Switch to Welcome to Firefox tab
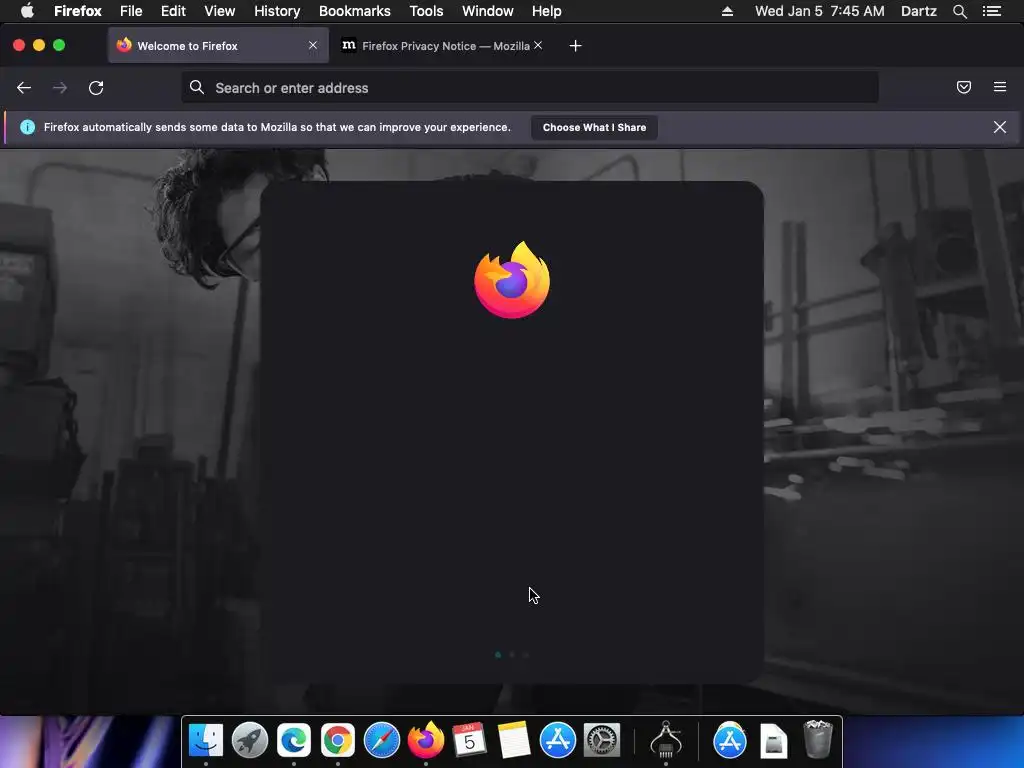Image resolution: width=1024 pixels, height=768 pixels. 218,46
